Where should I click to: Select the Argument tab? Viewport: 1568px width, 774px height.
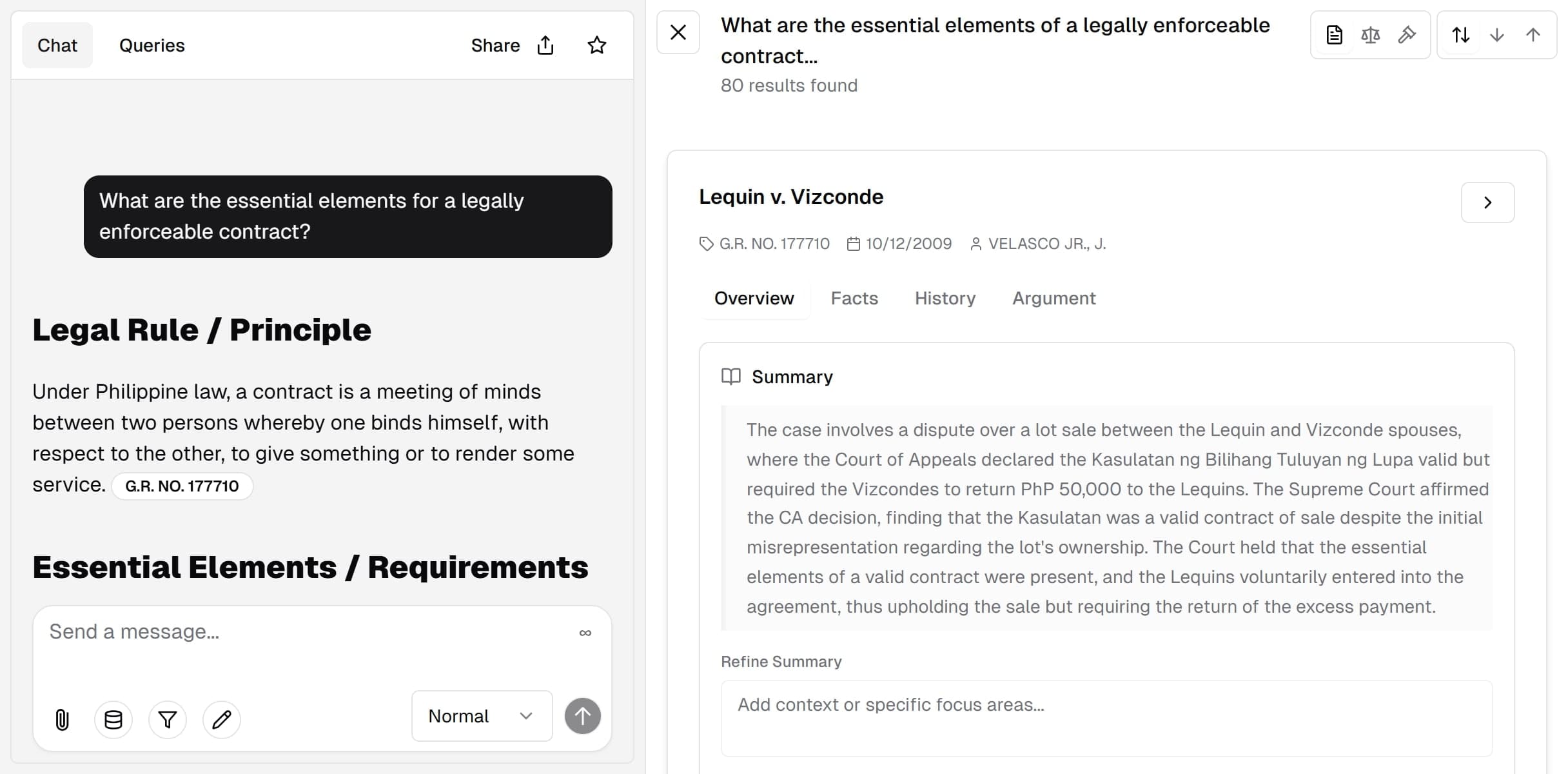1053,298
